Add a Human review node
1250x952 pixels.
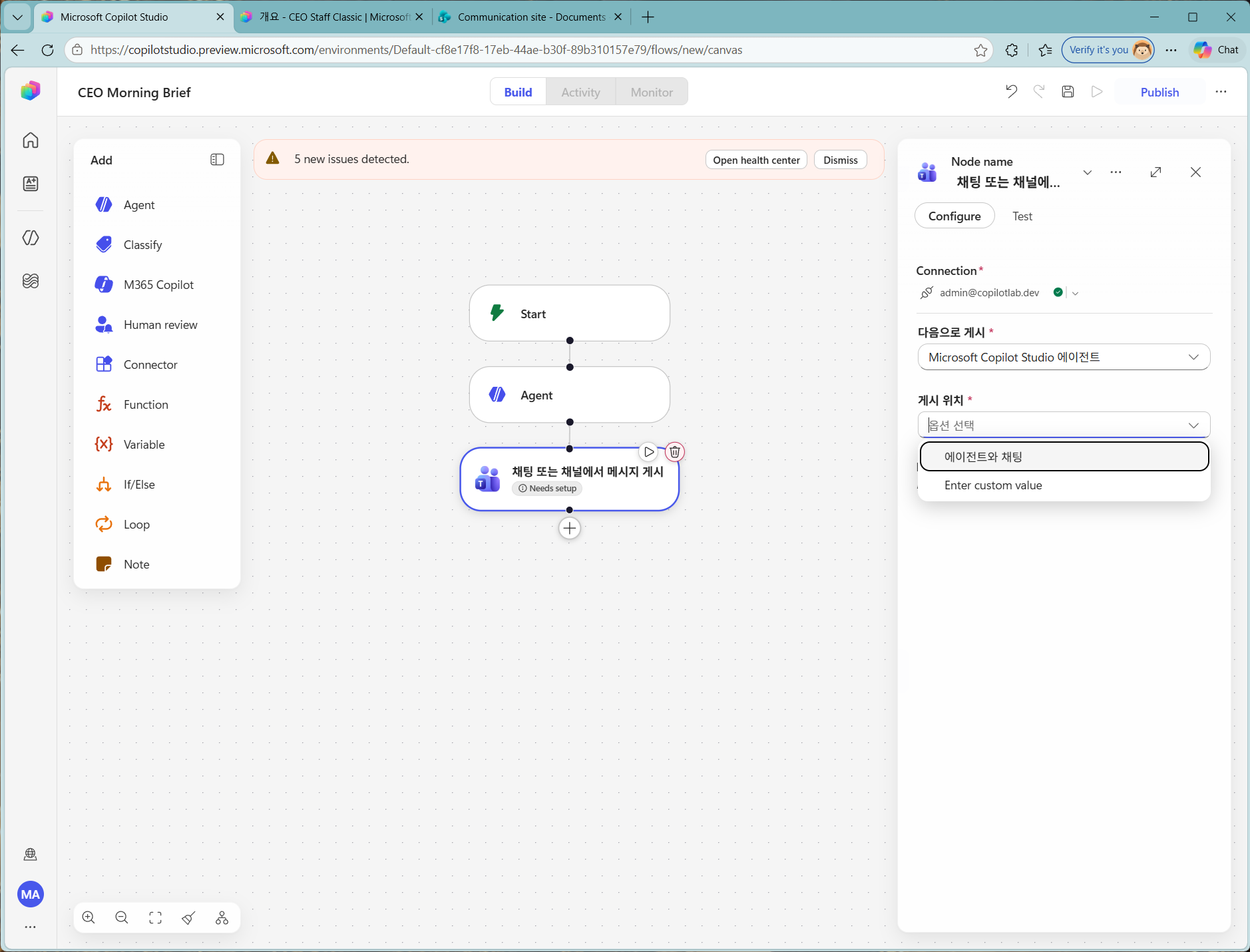click(157, 325)
